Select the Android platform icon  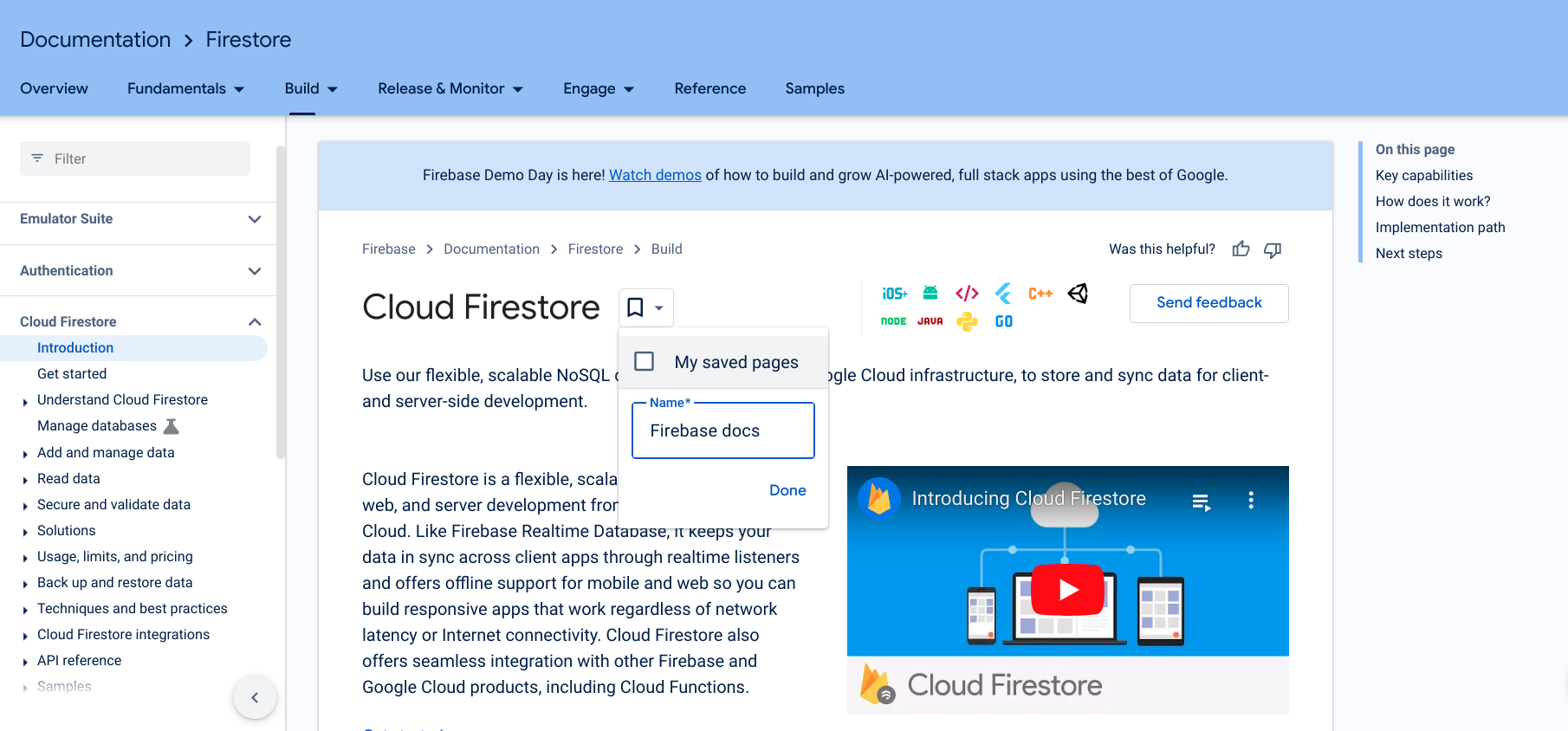coord(930,293)
